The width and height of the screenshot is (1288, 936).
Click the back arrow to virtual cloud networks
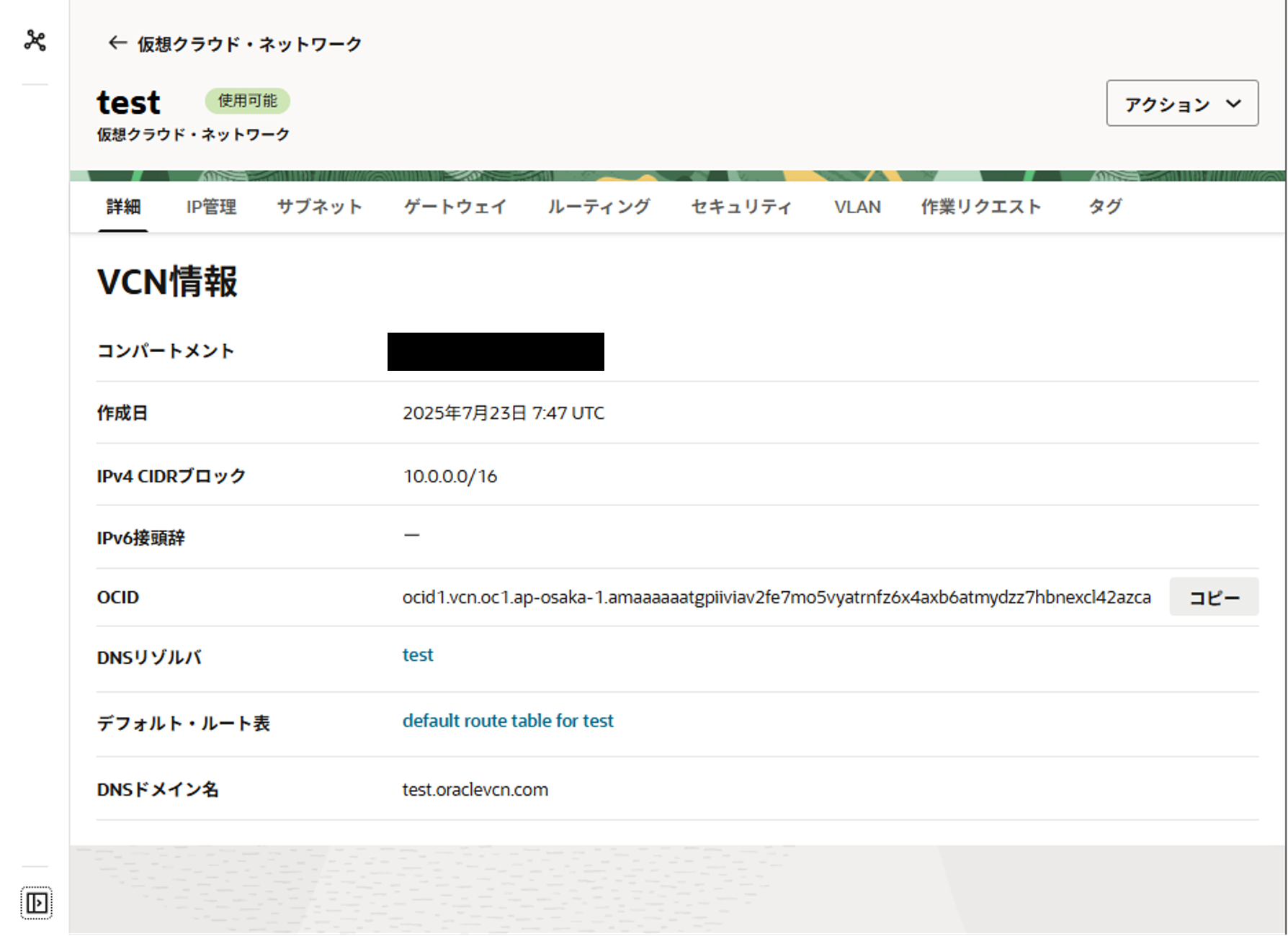pos(117,43)
